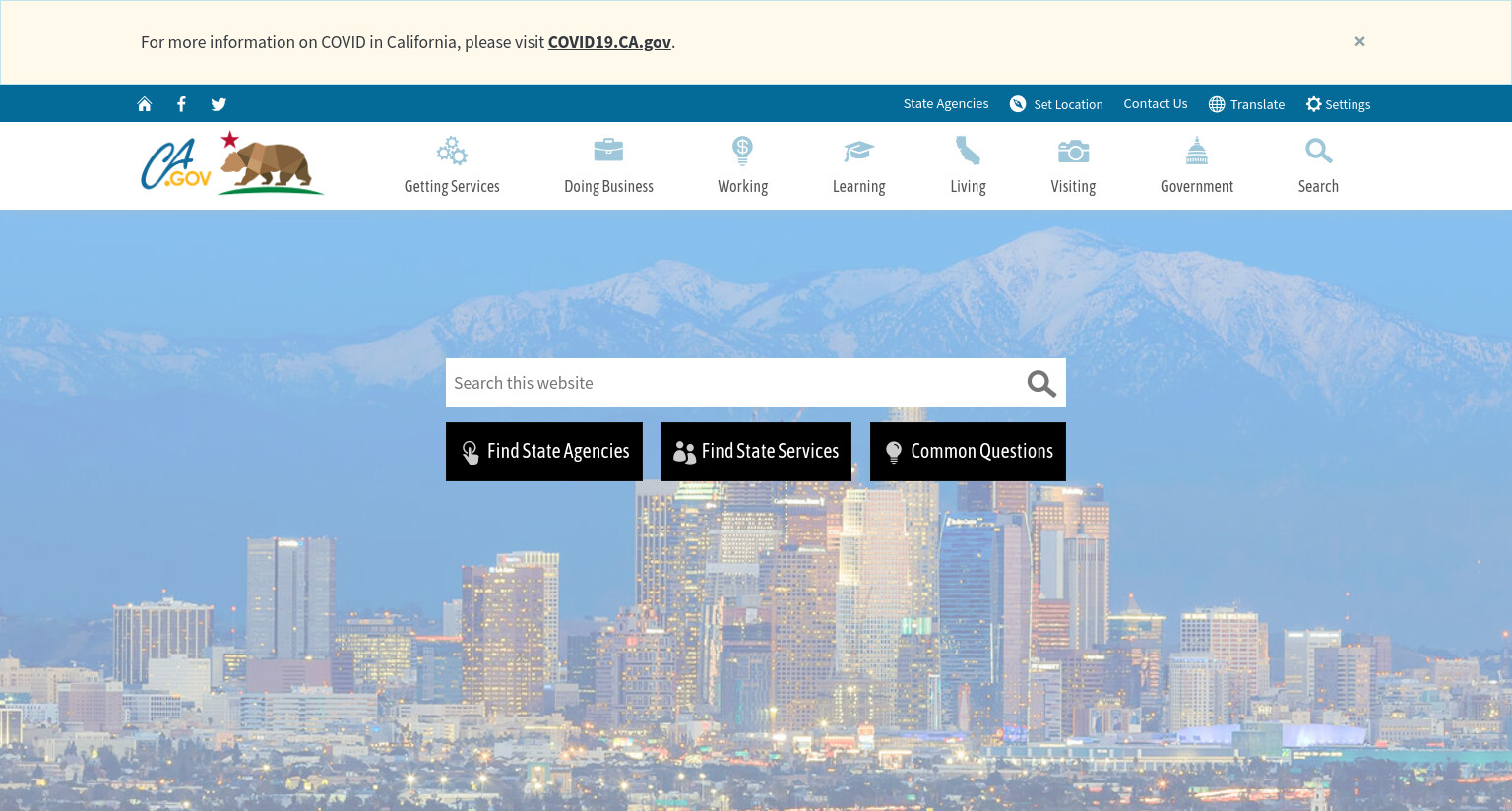Click the Living California map icon
This screenshot has height=811, width=1512.
pyautogui.click(x=968, y=151)
